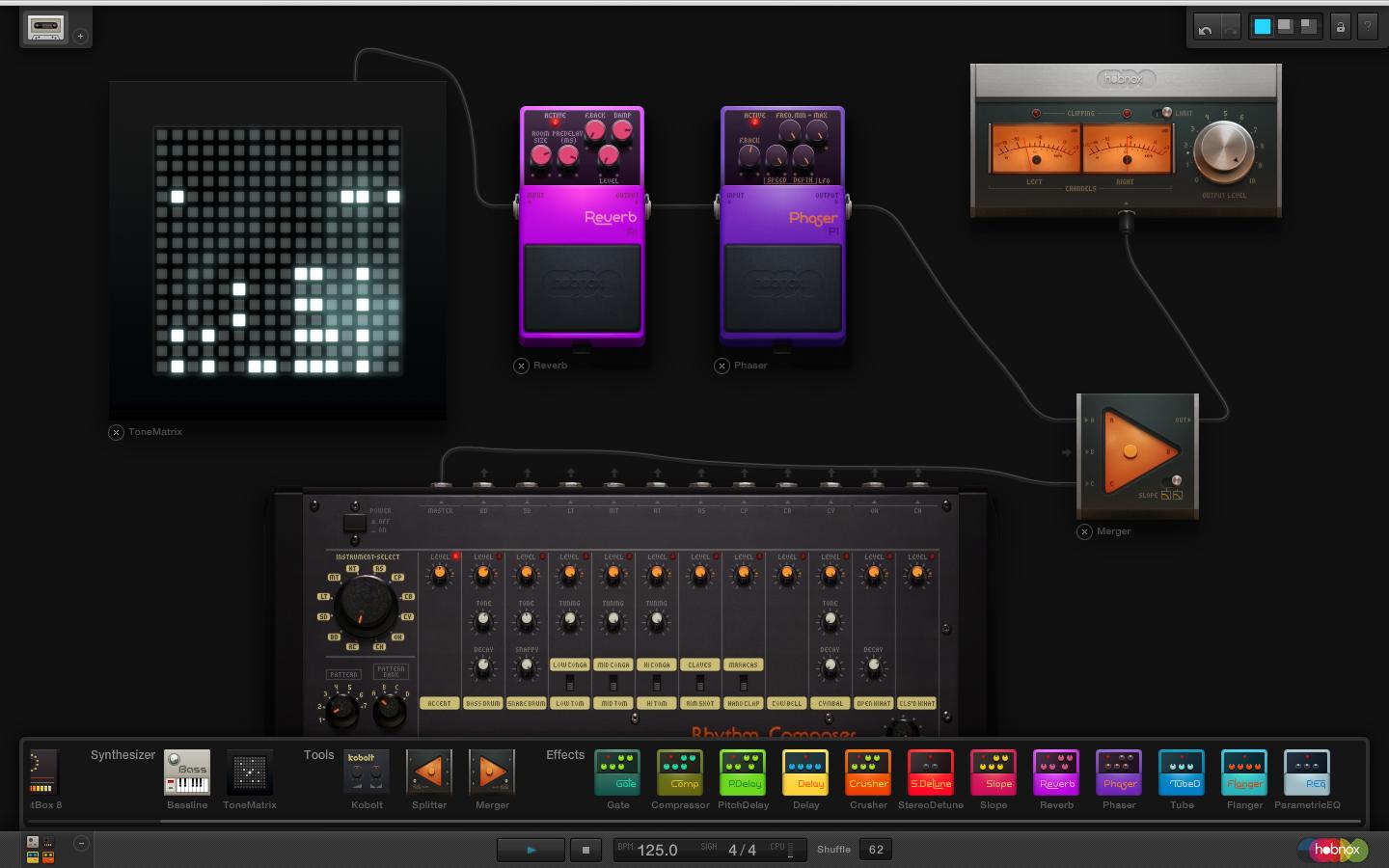Select the red StereoDetune effect icon

pos(931,773)
